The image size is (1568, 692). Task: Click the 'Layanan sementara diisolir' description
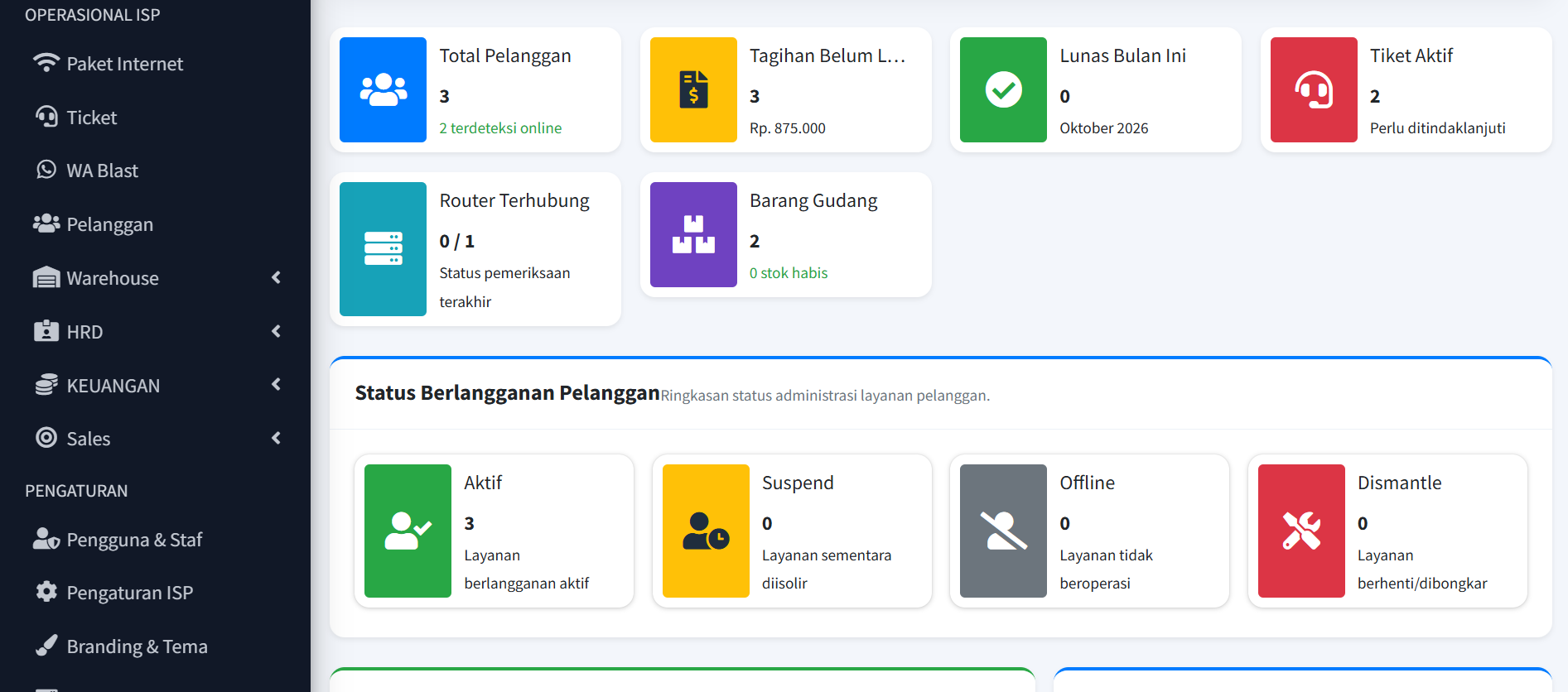827,569
